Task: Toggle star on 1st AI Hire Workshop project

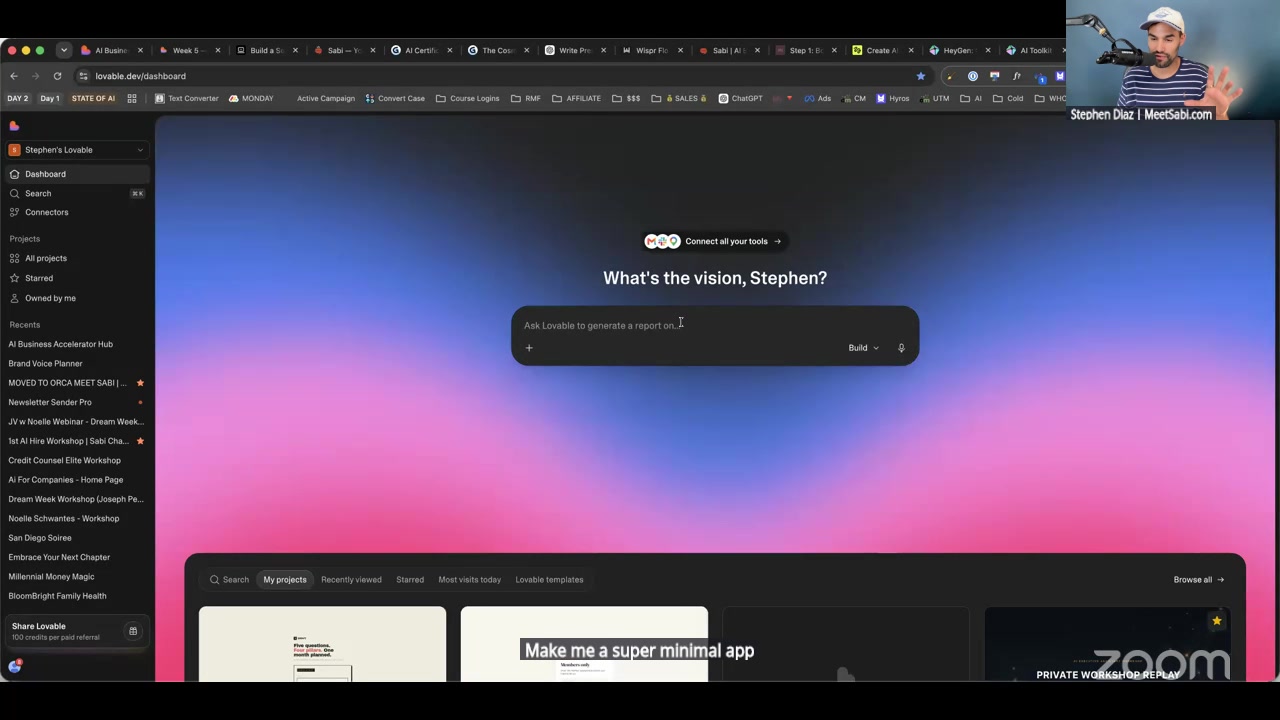Action: tap(140, 441)
